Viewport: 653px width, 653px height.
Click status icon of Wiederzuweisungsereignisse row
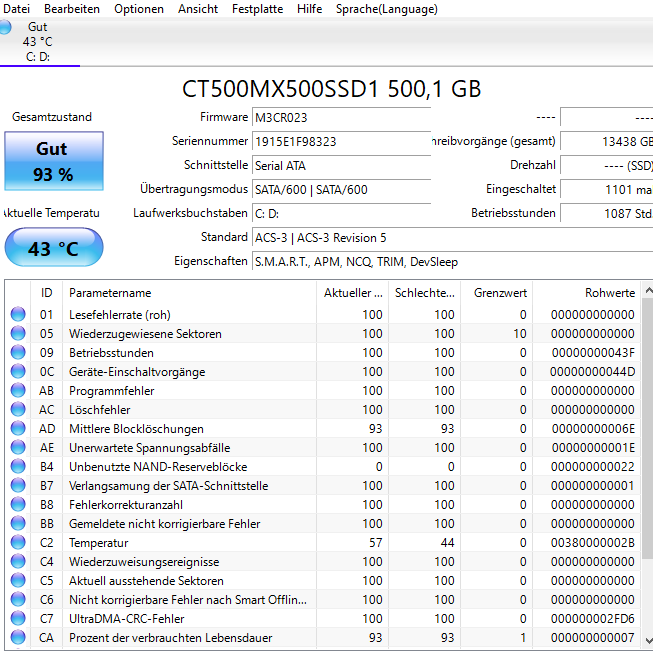coord(18,561)
